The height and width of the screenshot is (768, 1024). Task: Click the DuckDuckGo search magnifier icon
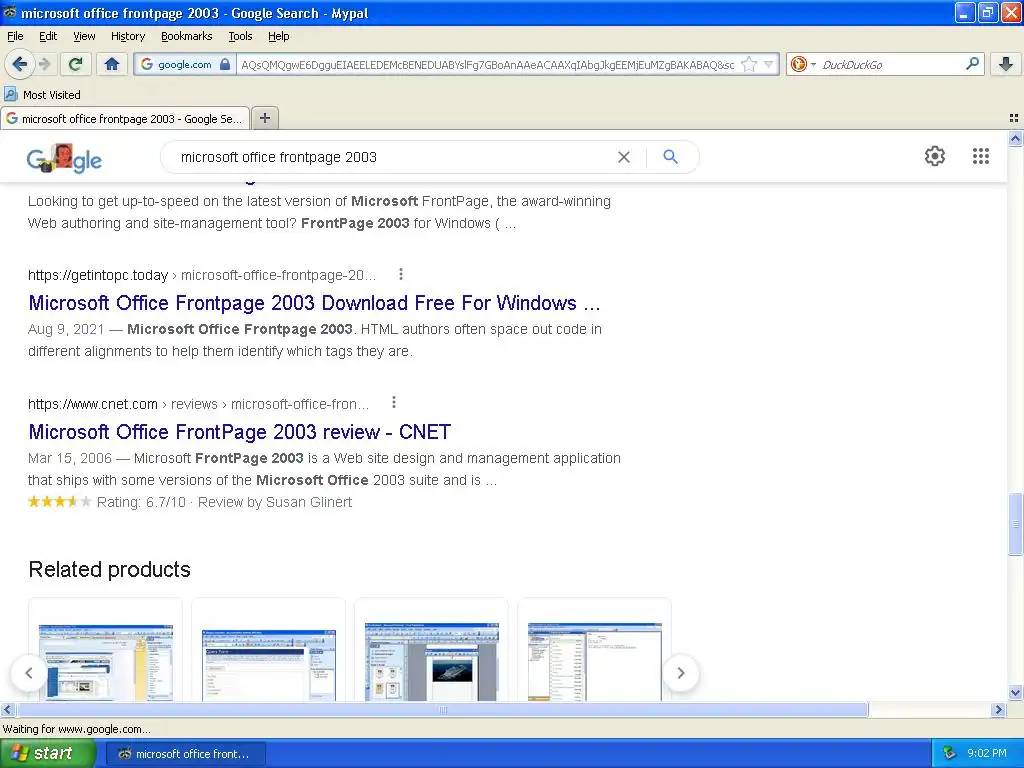[972, 64]
